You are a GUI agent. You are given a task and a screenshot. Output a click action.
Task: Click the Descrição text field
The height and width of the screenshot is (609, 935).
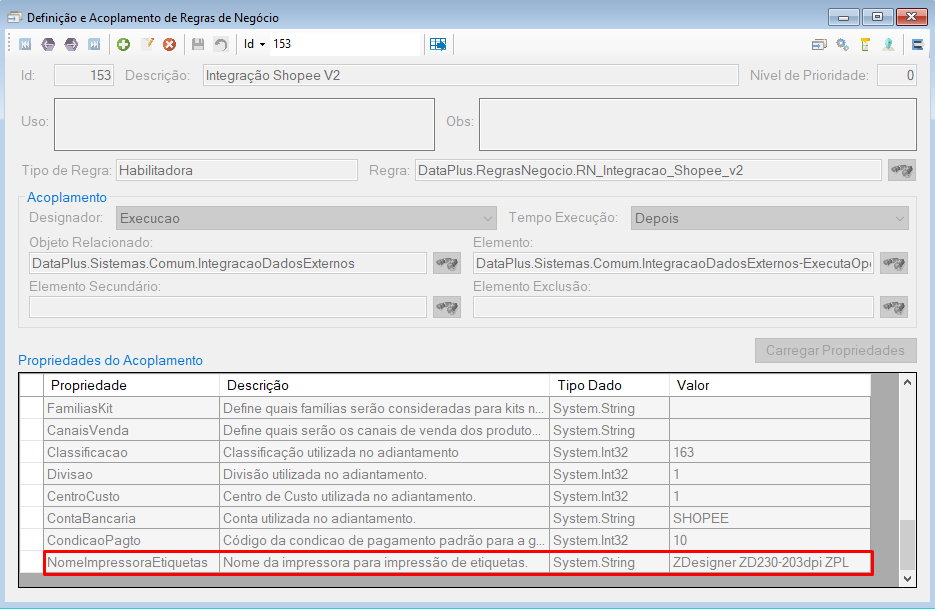coord(470,75)
